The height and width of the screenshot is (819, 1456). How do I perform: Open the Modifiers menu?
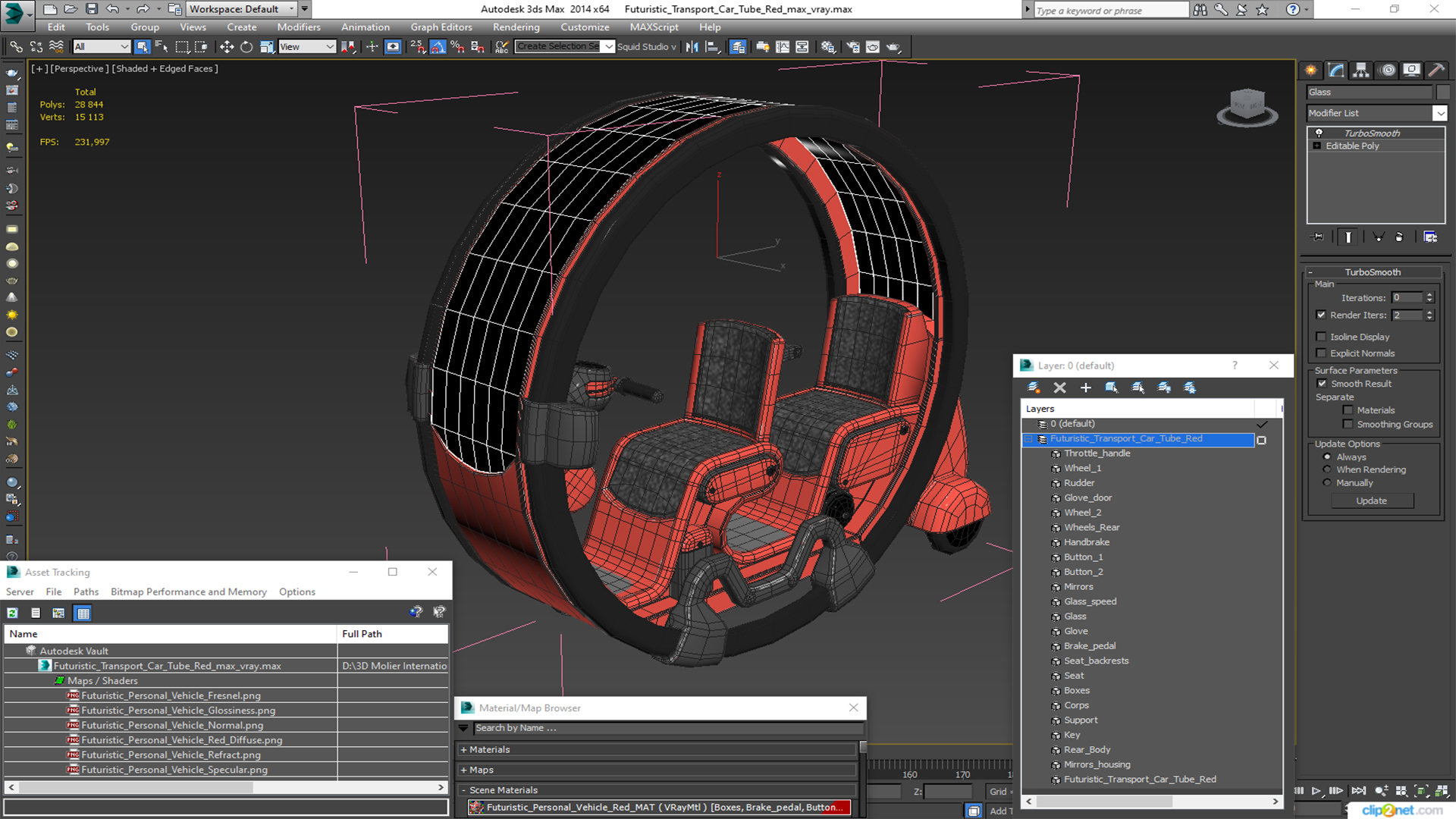[298, 27]
